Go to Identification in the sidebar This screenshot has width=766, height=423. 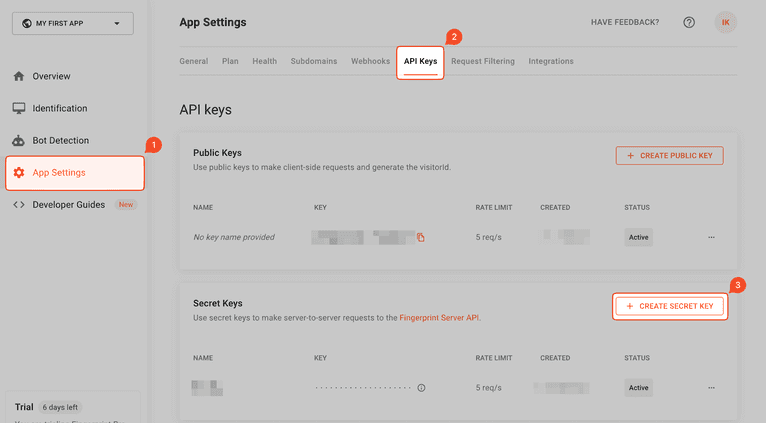click(59, 108)
